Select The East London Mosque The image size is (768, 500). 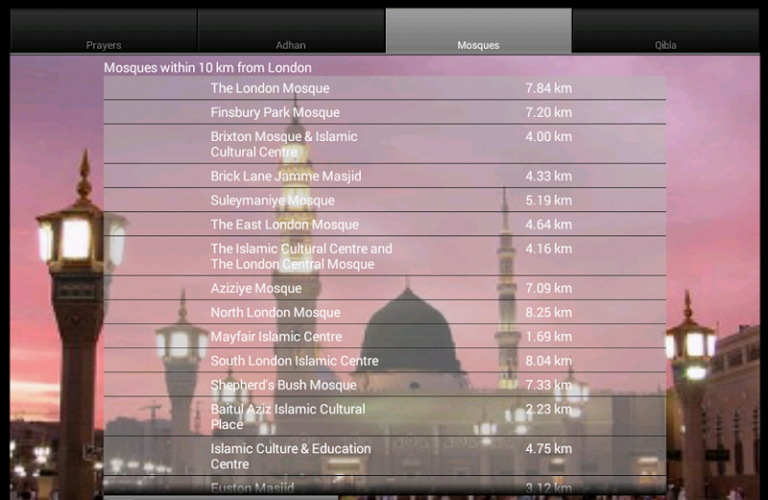[384, 224]
